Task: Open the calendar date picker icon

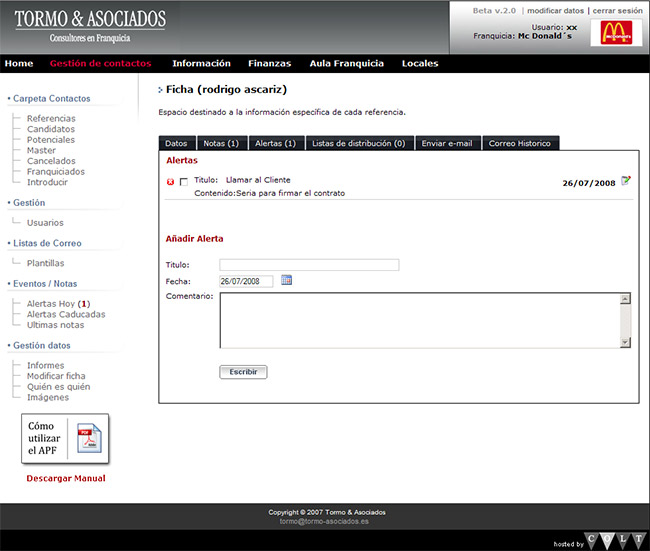Action: [x=286, y=281]
